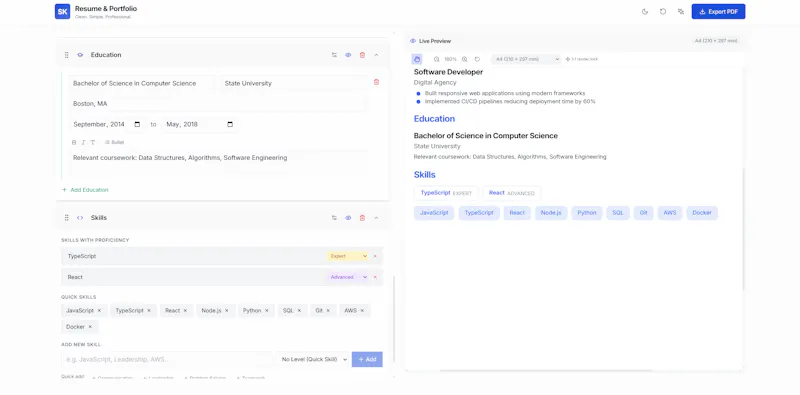Screen dimensions: 800x395
Task: Select the hand pan tool in preview
Action: point(417,59)
